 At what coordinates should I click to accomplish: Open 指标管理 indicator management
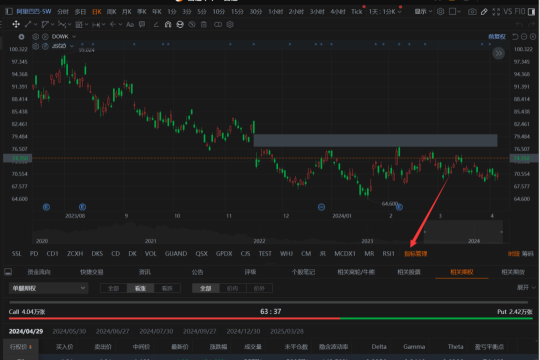click(416, 254)
